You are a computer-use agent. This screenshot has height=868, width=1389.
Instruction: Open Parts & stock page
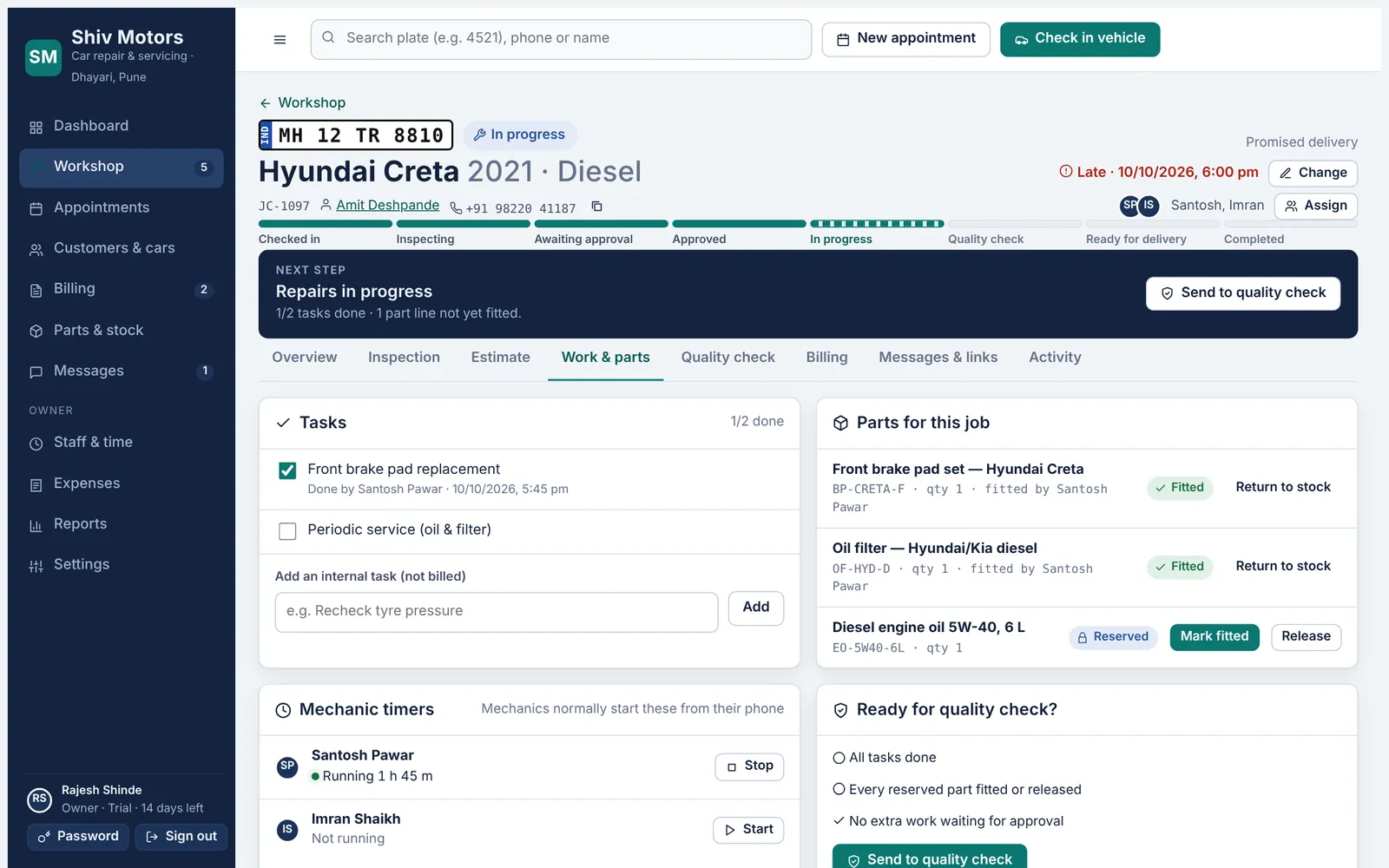[122, 330]
